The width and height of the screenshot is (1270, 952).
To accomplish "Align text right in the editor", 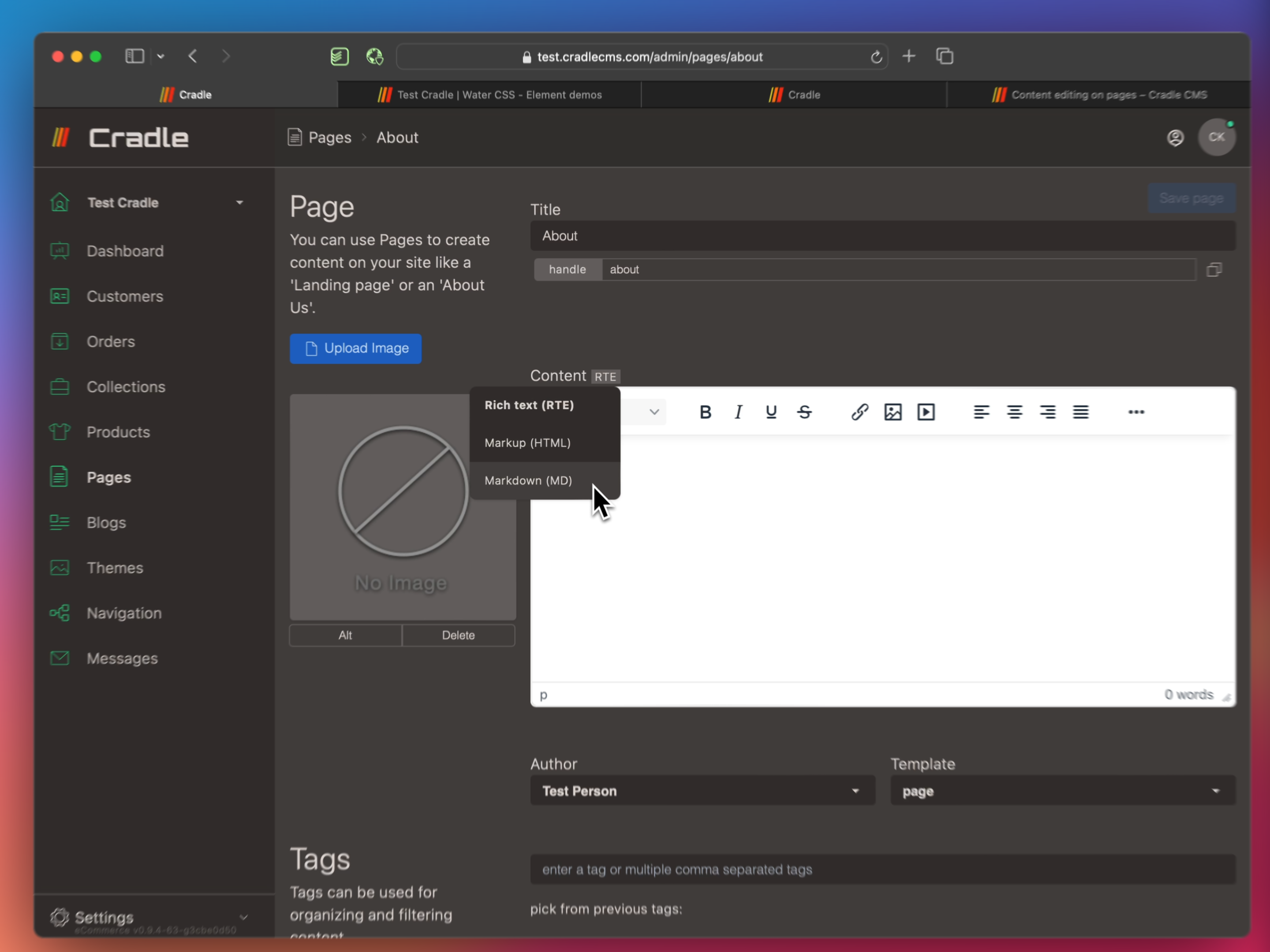I will pyautogui.click(x=1047, y=412).
